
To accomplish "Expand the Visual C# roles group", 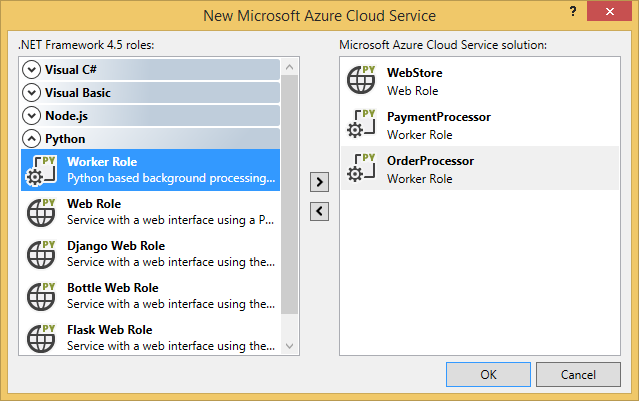I will (31, 70).
